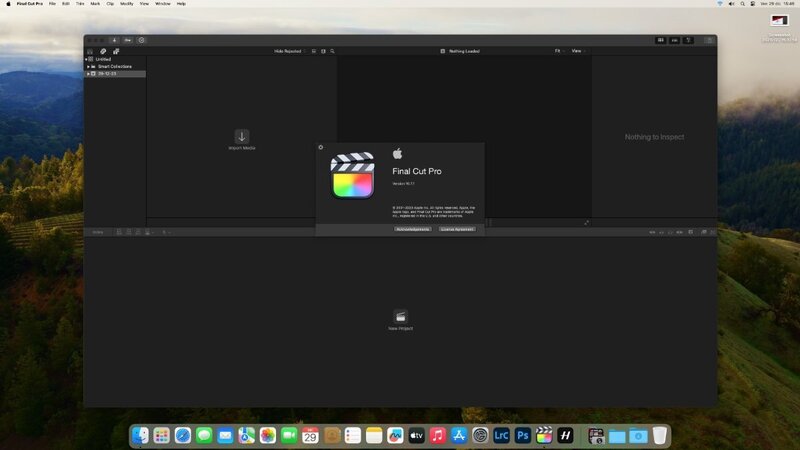Open Reminders from the Dock
Image resolution: width=800 pixels, height=450 pixels.
(x=353, y=436)
